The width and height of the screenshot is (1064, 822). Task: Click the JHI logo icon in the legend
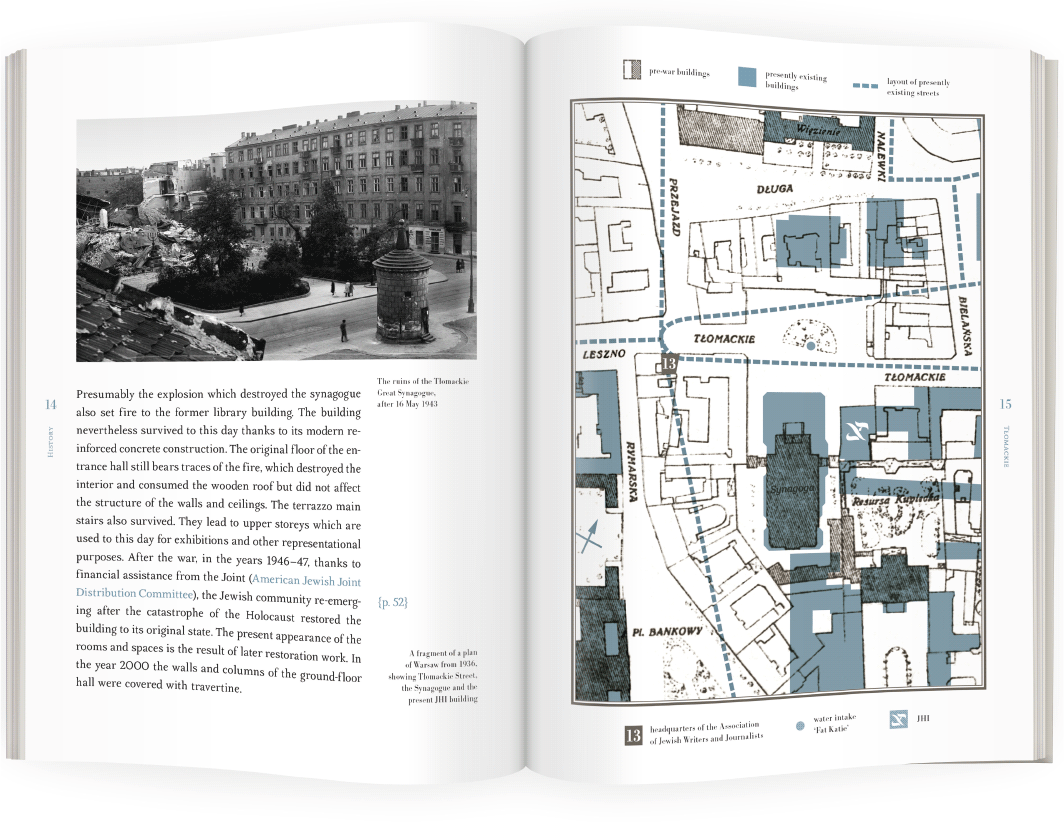click(898, 719)
